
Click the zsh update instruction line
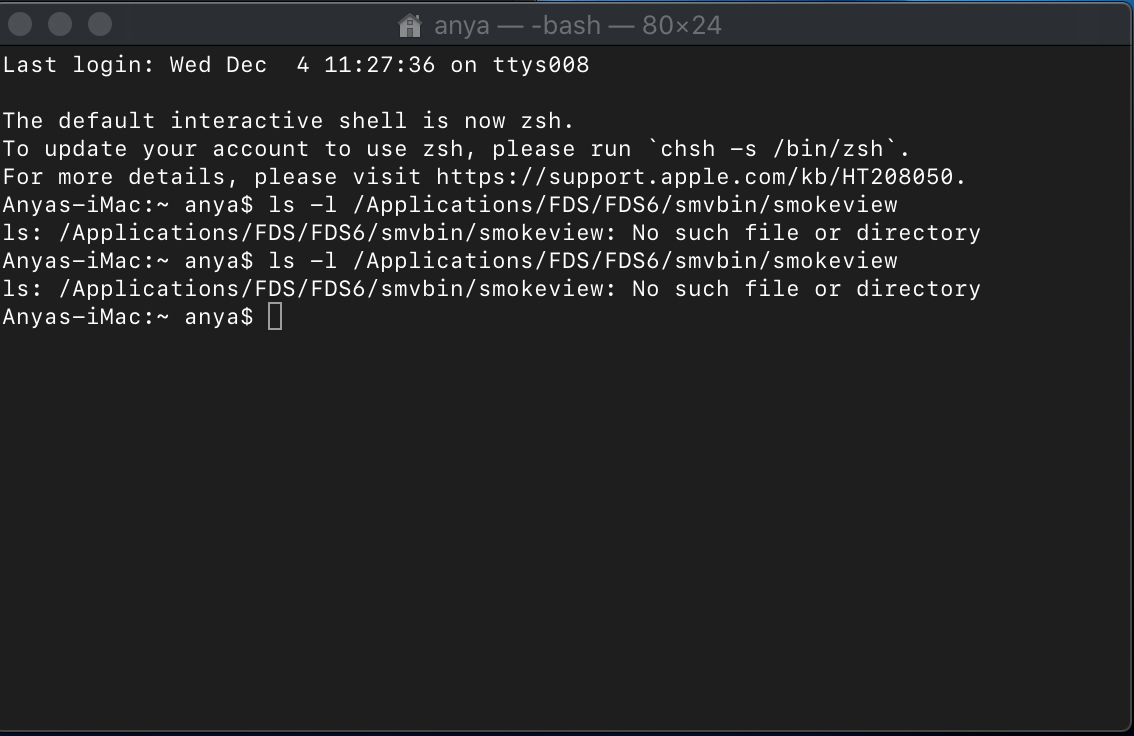(450, 148)
